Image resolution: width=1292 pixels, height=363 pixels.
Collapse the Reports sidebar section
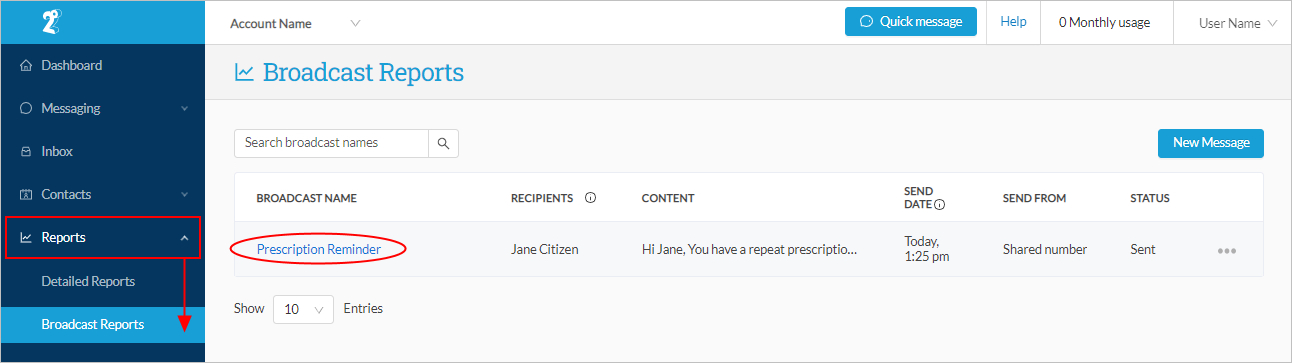102,238
